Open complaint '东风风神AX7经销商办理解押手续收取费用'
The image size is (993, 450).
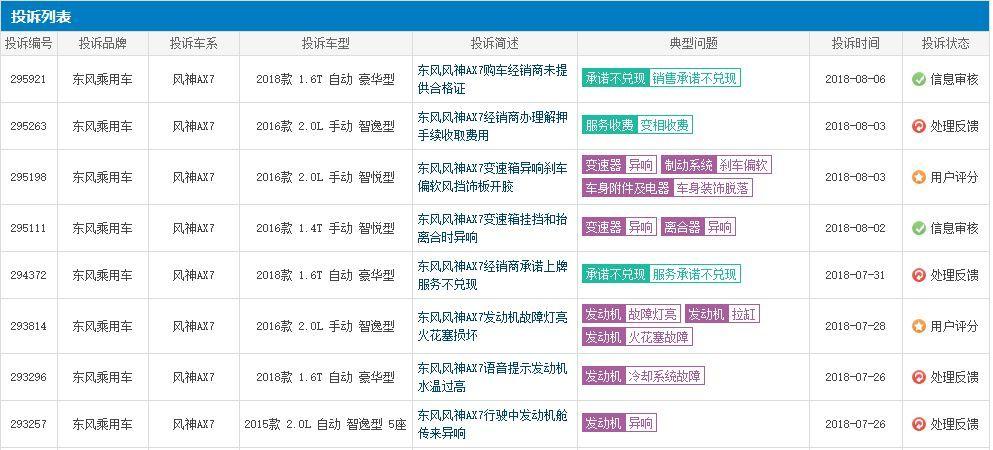pyautogui.click(x=492, y=126)
